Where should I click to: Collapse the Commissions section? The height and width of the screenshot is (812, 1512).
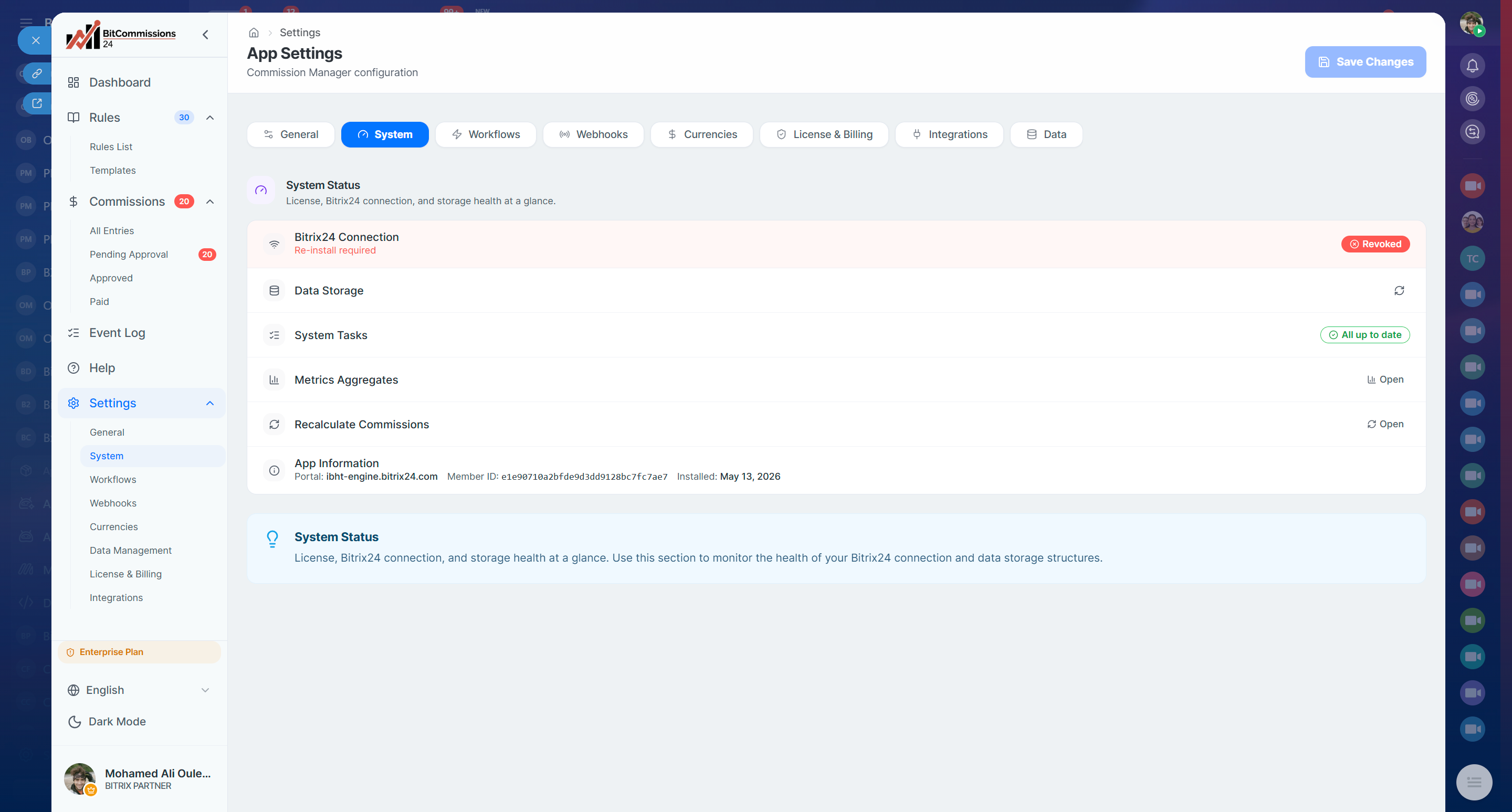[210, 201]
